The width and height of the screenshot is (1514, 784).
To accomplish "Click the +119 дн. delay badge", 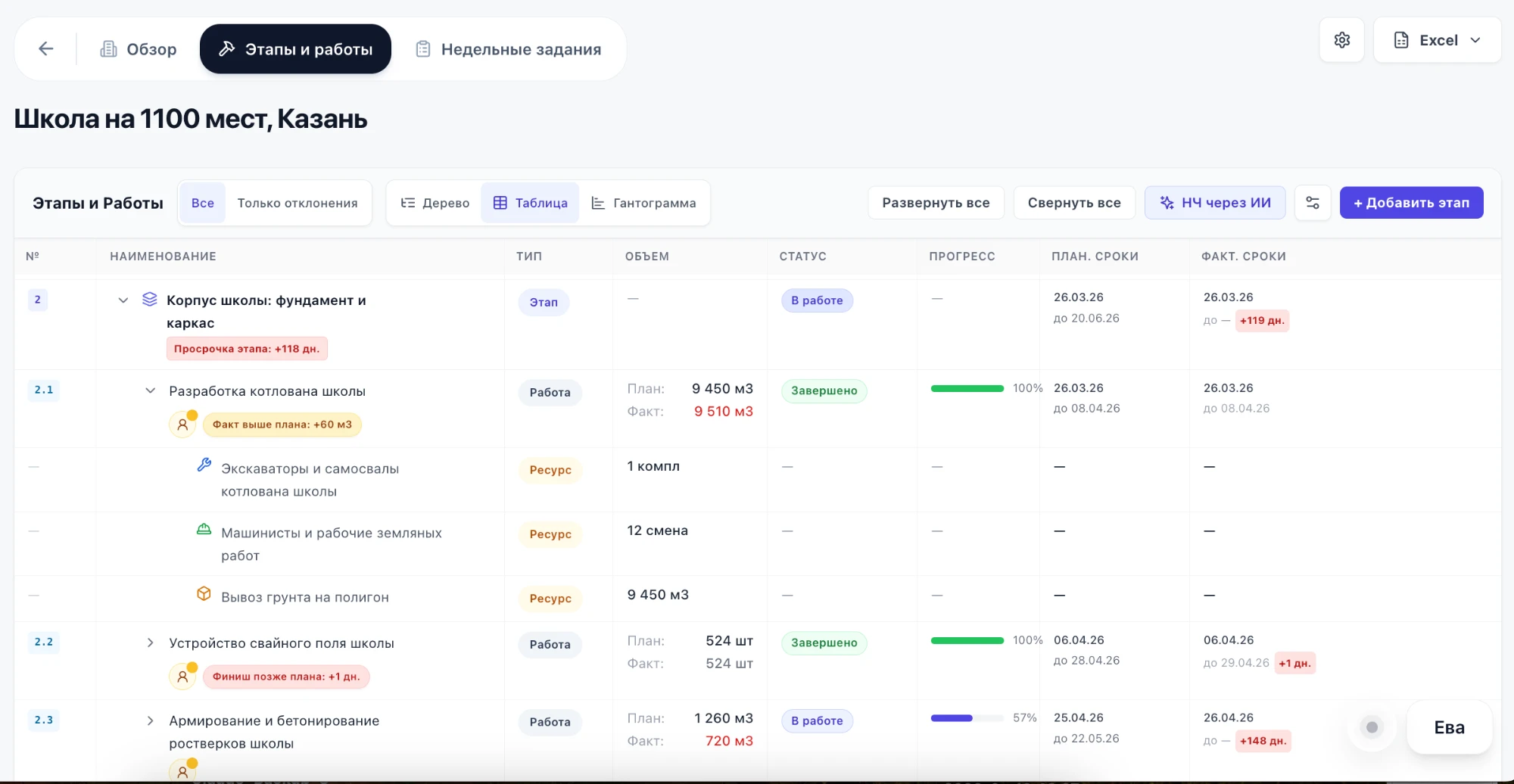I will click(x=1262, y=320).
